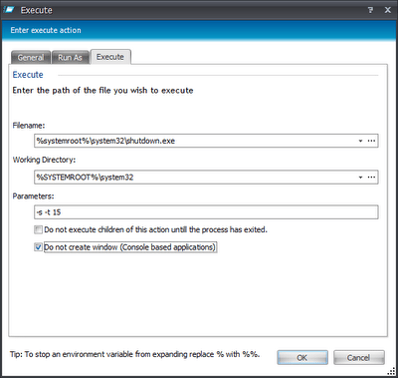Confirm the action with the OK button
The image size is (398, 378).
pyautogui.click(x=302, y=358)
